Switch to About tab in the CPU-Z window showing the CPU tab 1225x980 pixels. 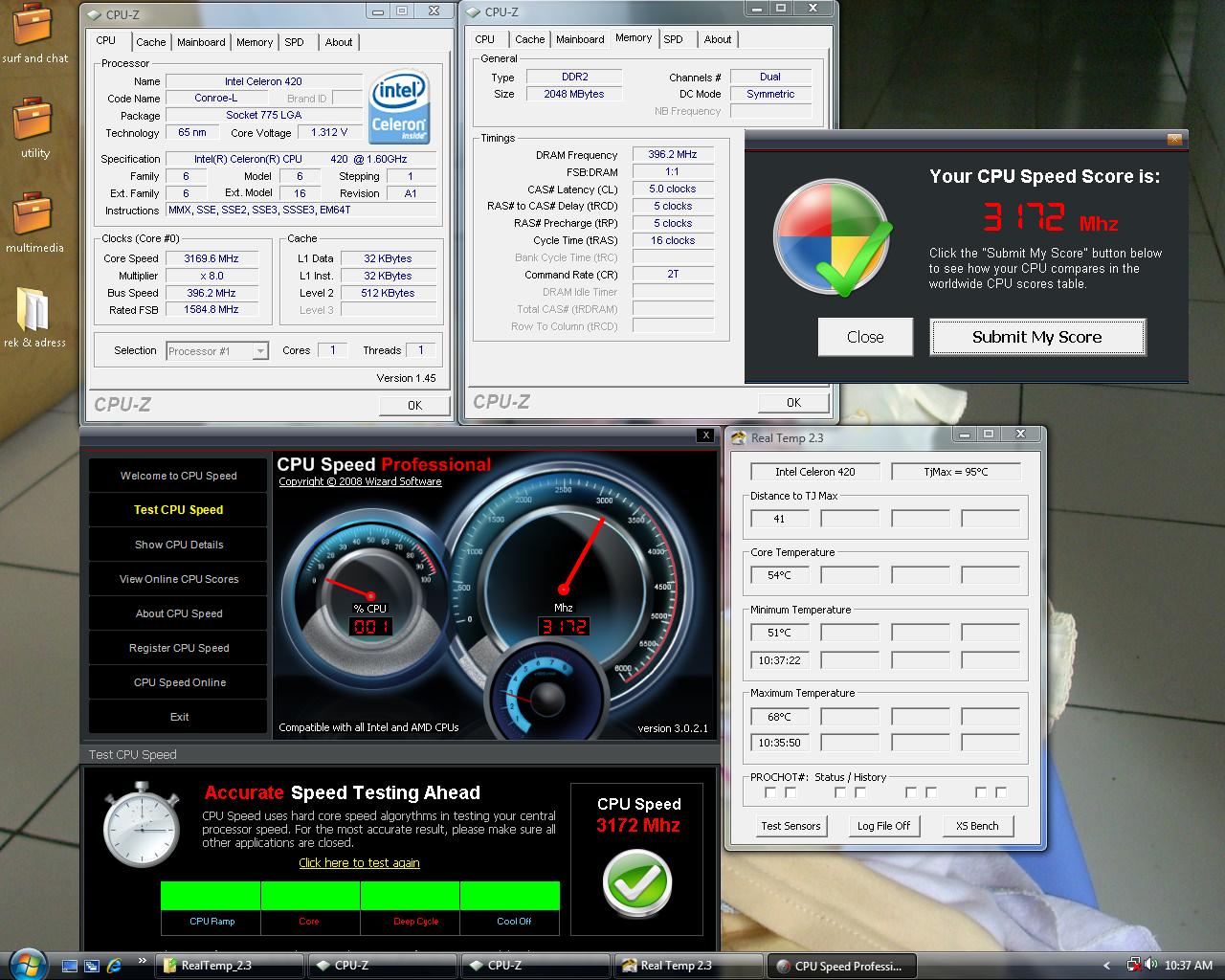(x=339, y=42)
